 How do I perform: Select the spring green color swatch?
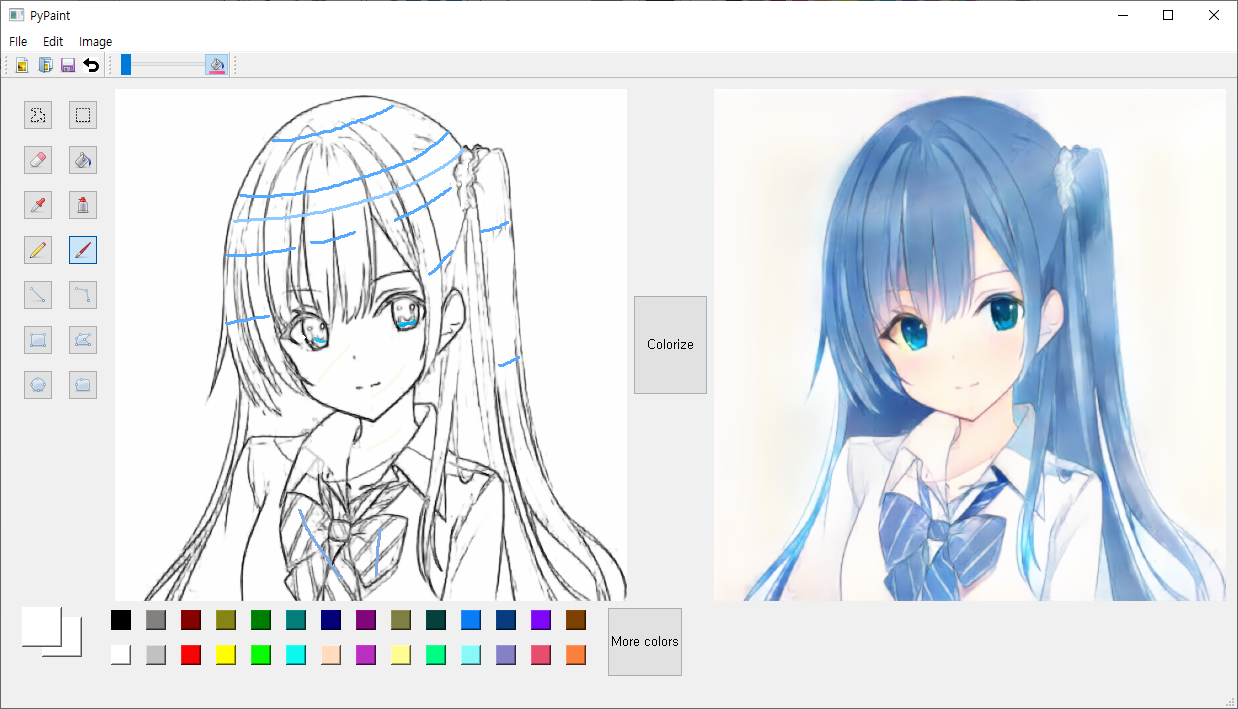(436, 655)
